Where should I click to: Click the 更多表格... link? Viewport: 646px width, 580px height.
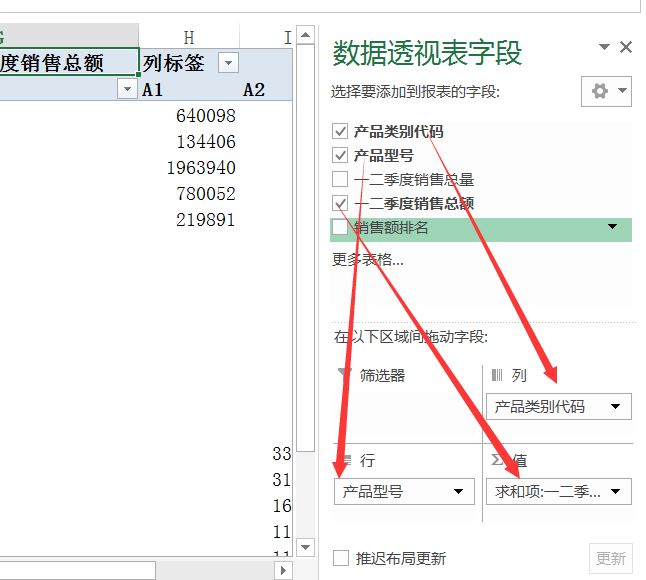pos(367,260)
